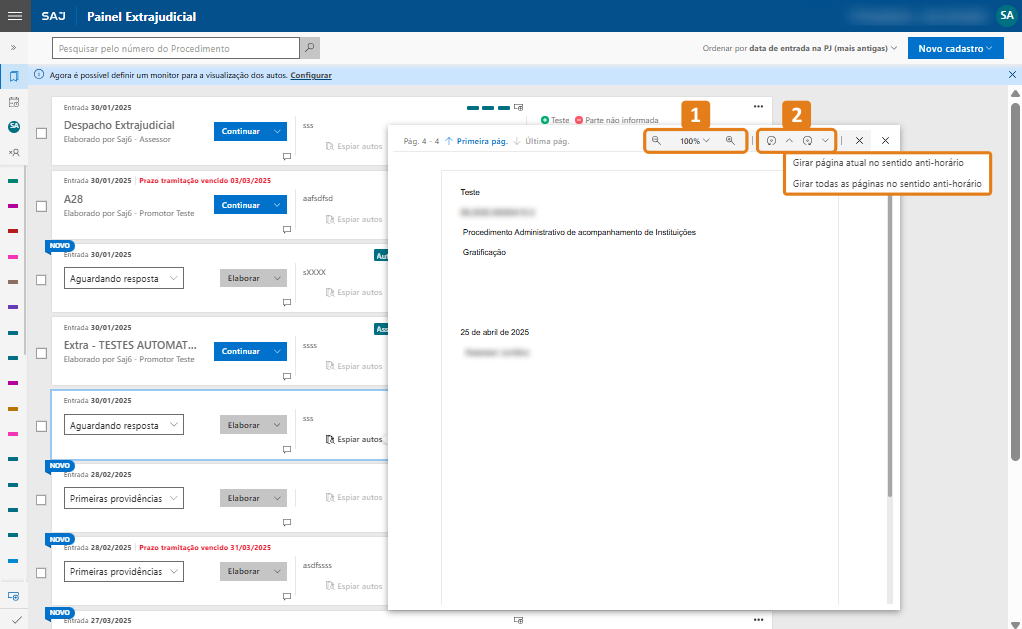Screen dimensions: 1022x629
Task: Check the Despacho Extrajudicial row checkbox
Action: (41, 133)
